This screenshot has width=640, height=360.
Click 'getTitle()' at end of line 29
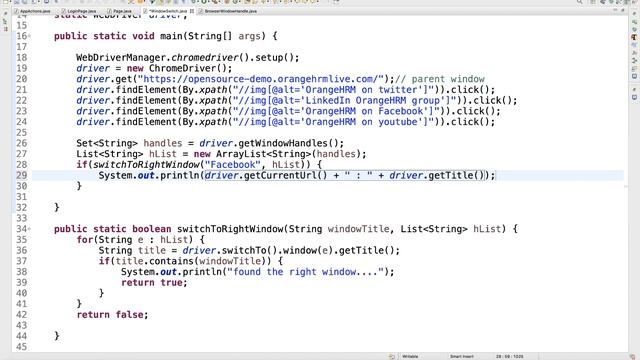point(456,176)
